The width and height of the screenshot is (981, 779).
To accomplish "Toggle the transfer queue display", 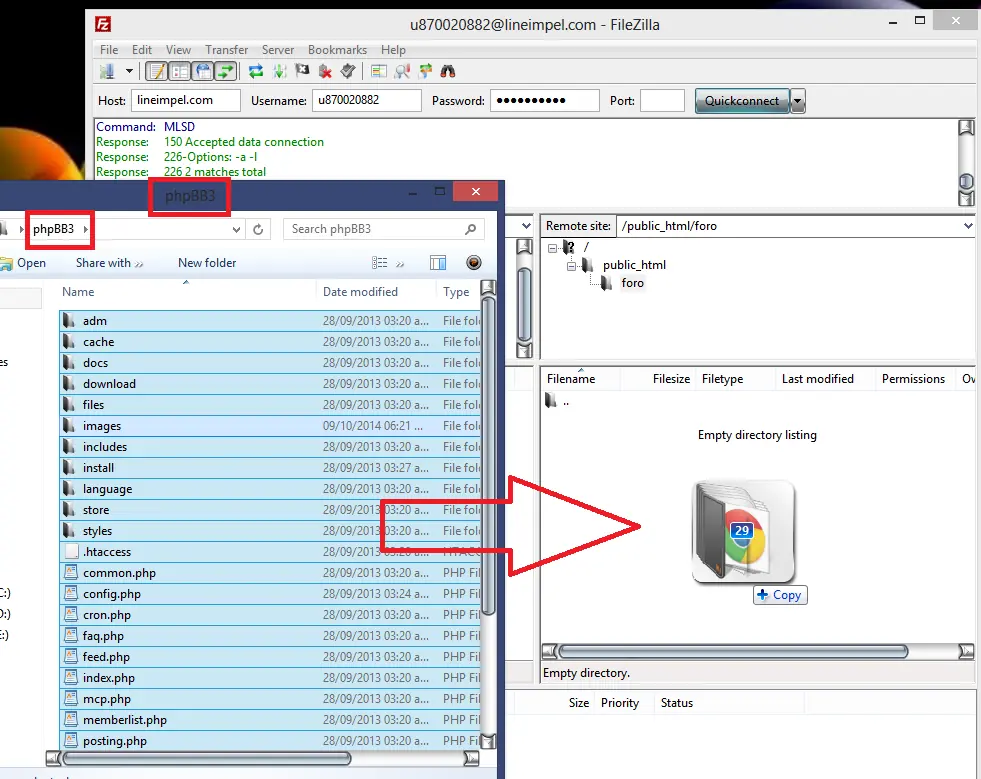I will pyautogui.click(x=226, y=71).
